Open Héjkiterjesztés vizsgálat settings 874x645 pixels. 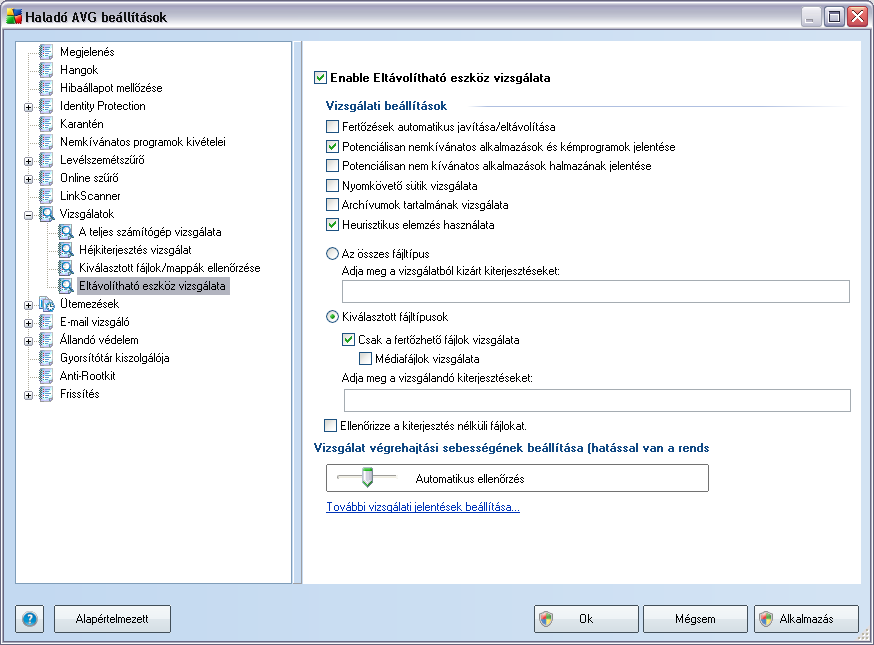[x=135, y=250]
